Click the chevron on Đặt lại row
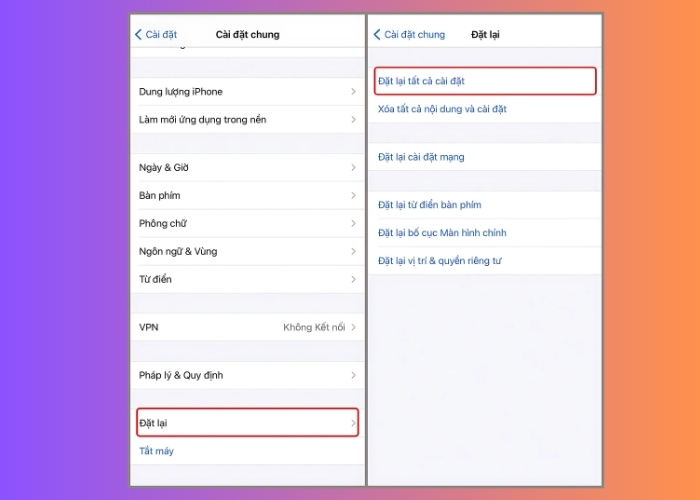The image size is (700, 500). point(352,424)
